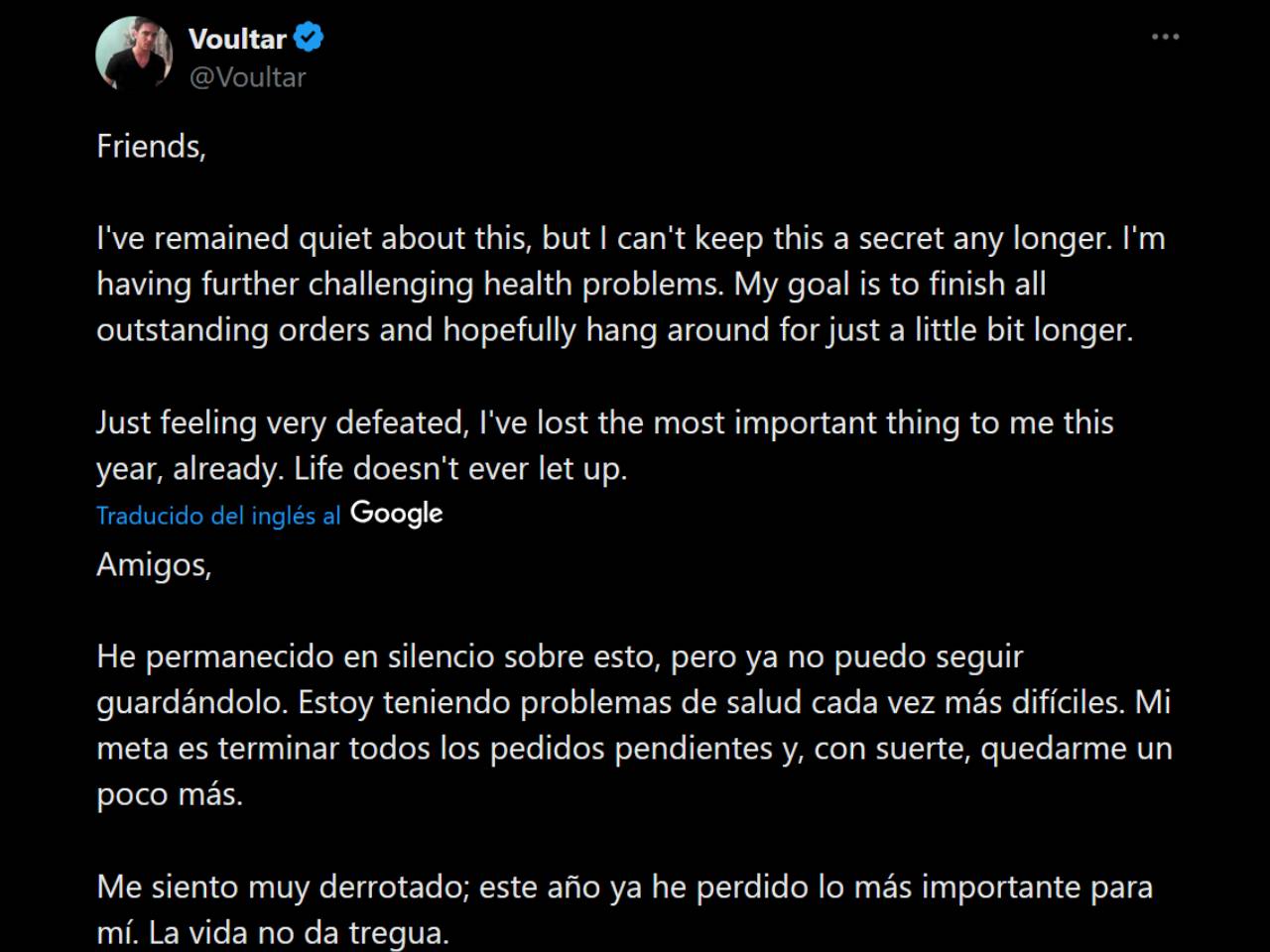
Task: Open the three-dot more options menu
Action: coord(1165,37)
